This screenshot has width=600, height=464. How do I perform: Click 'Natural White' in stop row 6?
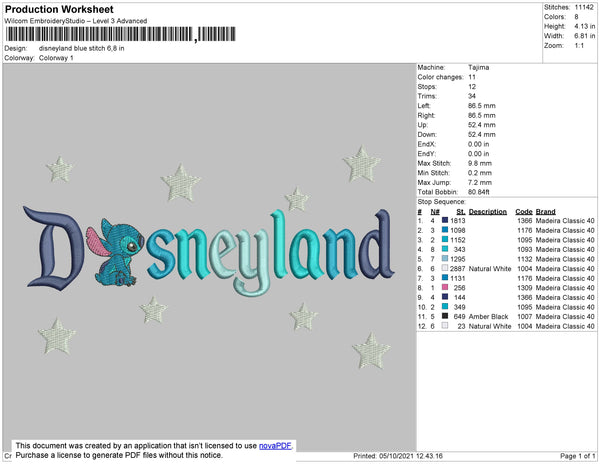[490, 269]
